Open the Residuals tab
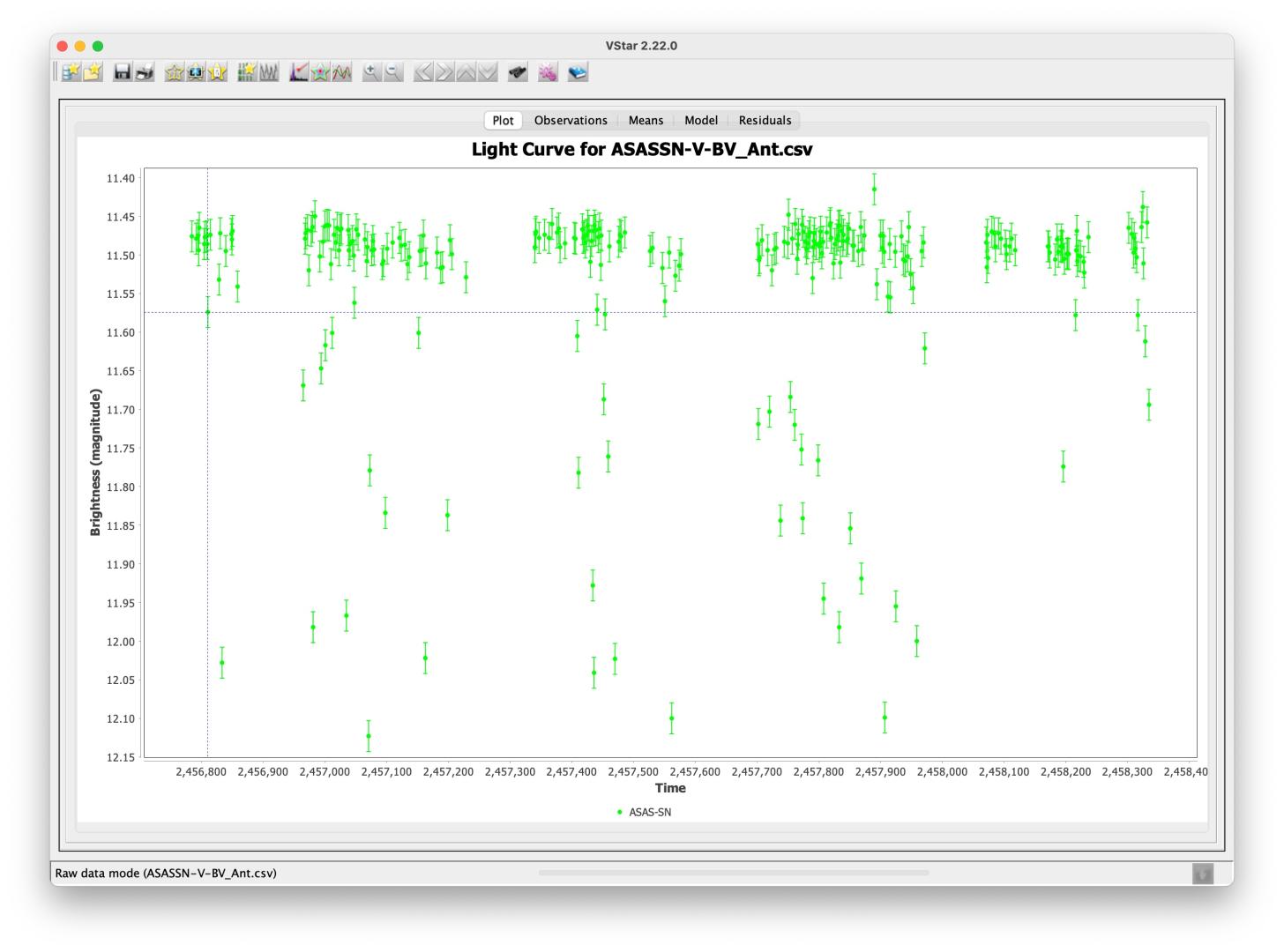This screenshot has height=952, width=1284. tap(765, 121)
